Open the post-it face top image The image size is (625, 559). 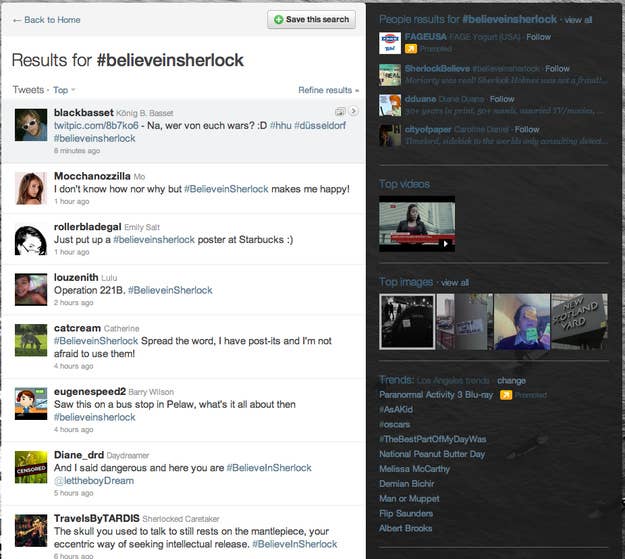point(522,322)
